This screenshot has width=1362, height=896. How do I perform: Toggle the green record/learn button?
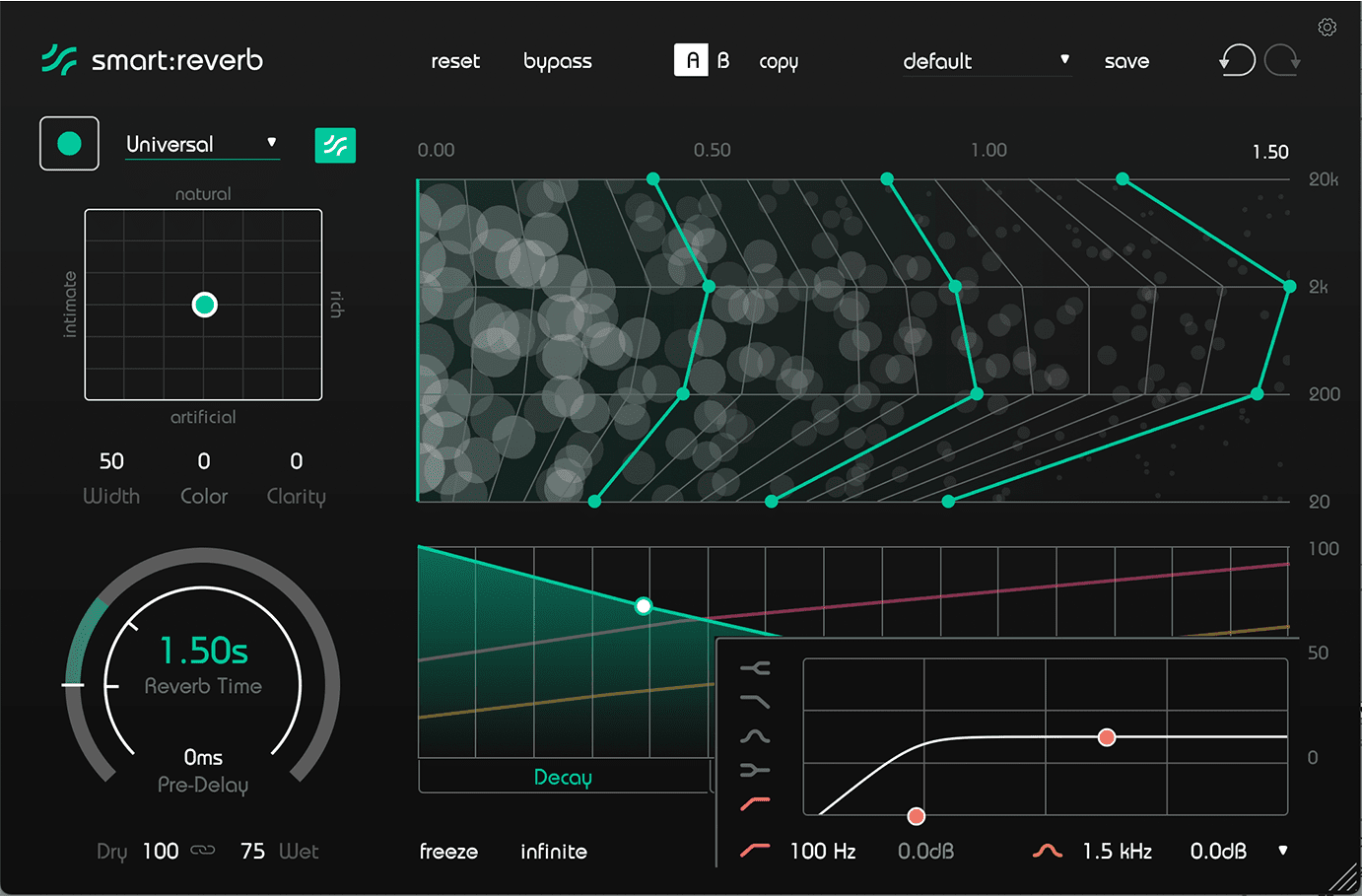pos(69,144)
